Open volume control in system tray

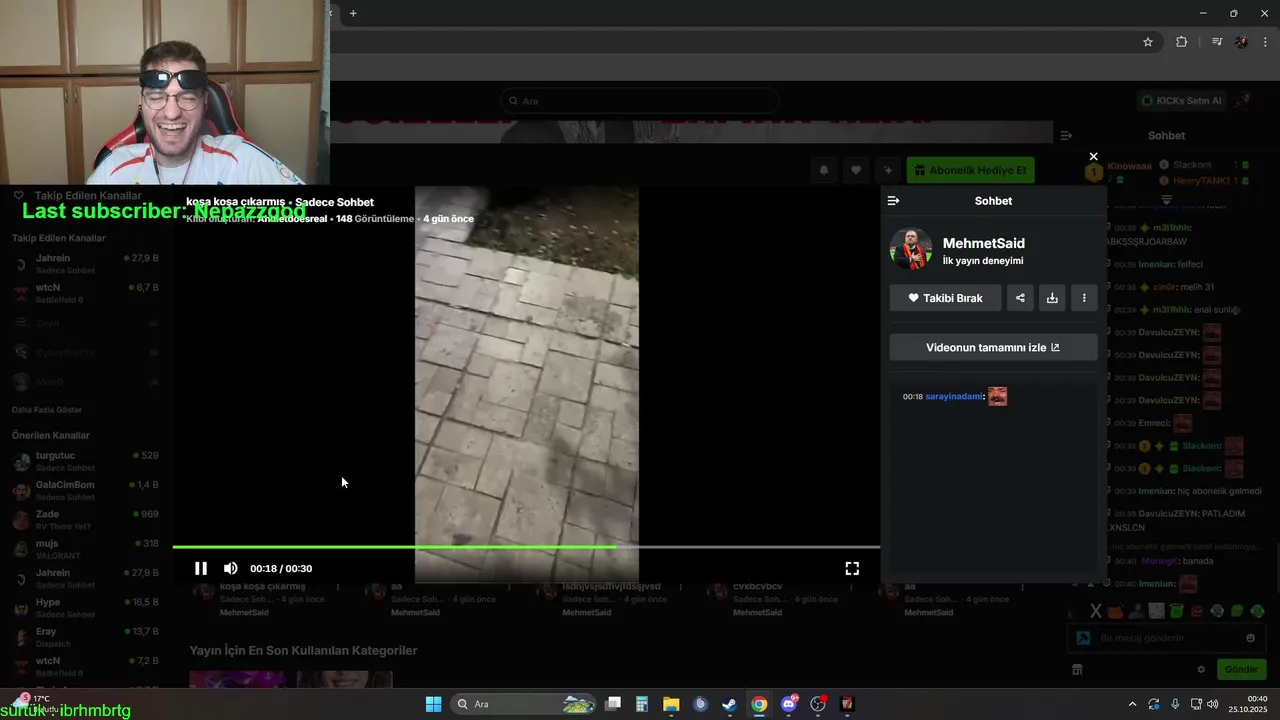(1212, 704)
